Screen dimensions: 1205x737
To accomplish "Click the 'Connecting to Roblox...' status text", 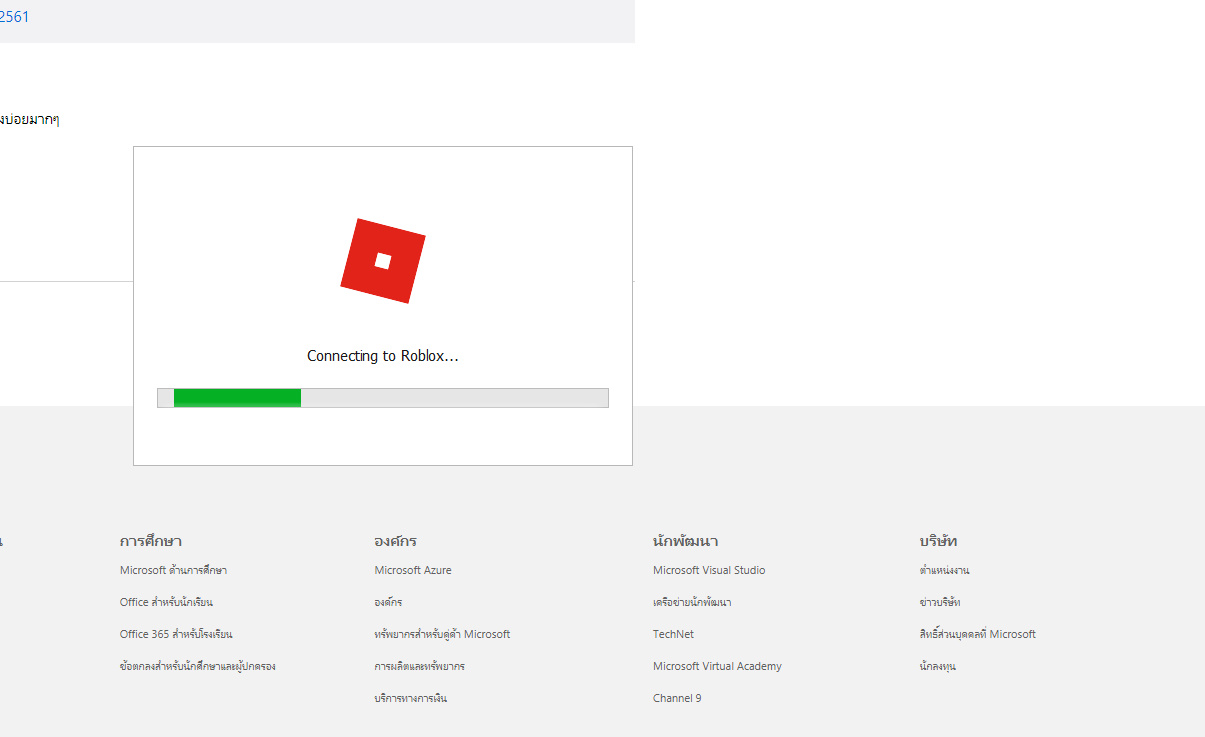I will point(383,356).
